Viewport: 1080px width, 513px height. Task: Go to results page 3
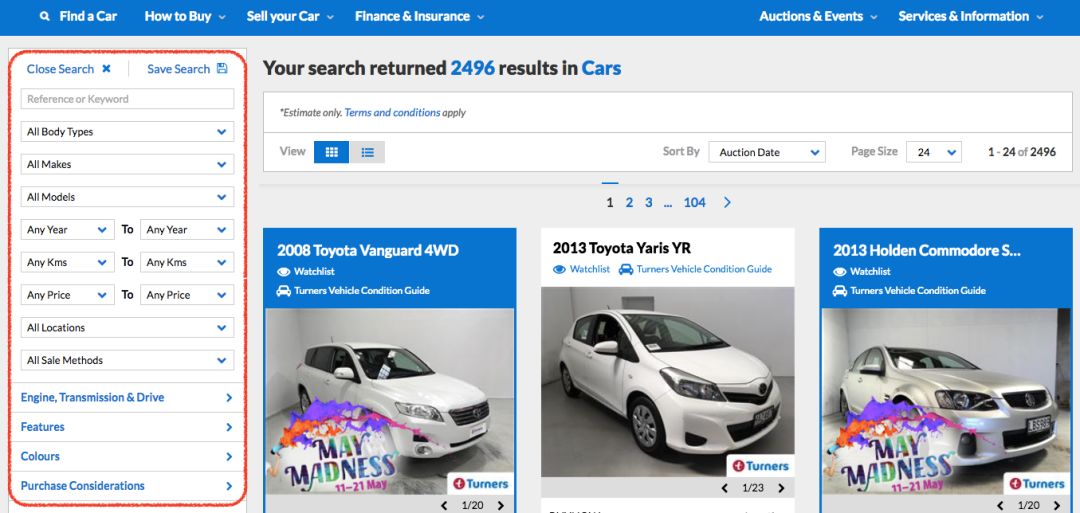tap(649, 202)
